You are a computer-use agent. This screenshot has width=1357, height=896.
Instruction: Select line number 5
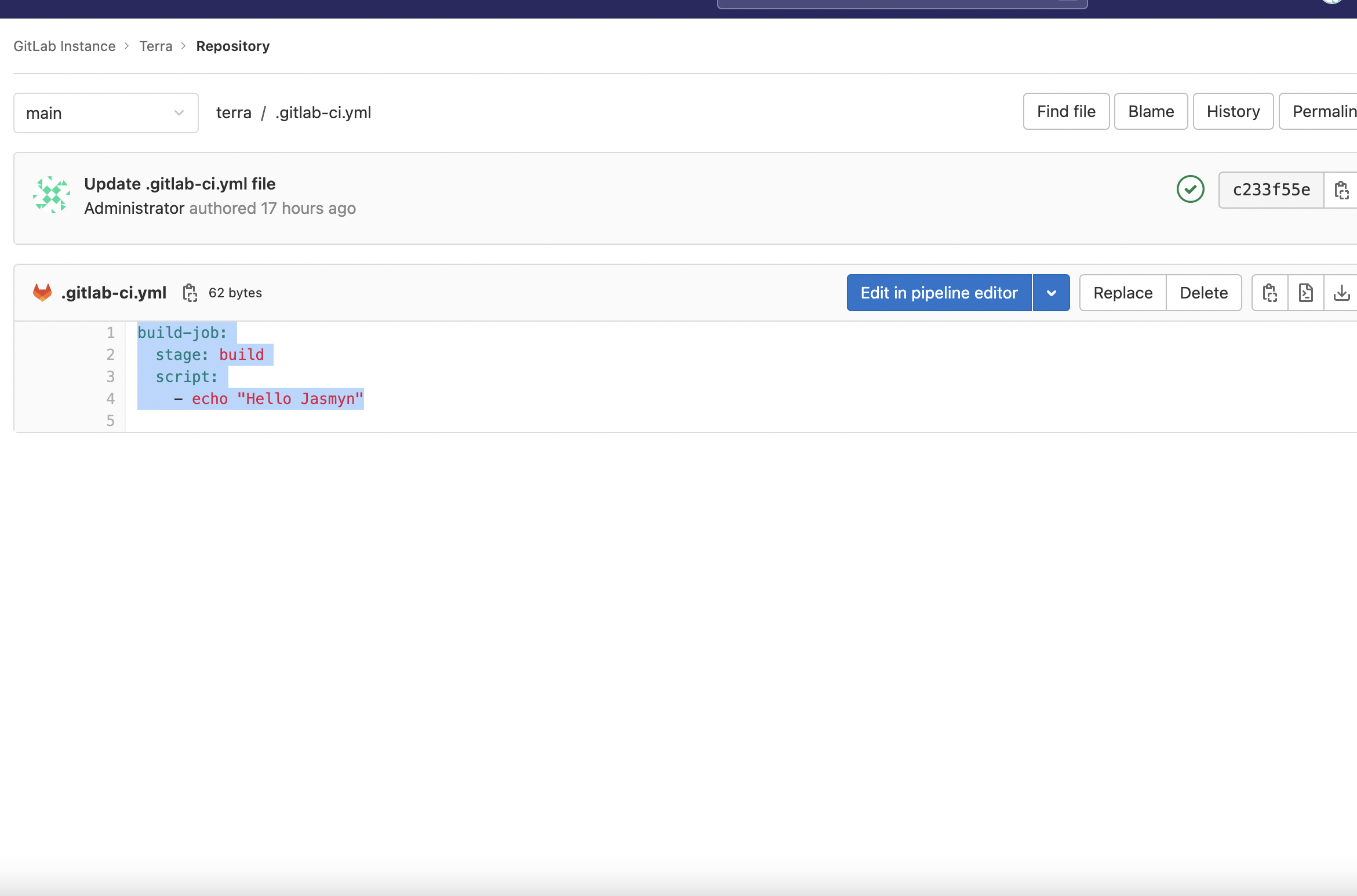pos(110,420)
